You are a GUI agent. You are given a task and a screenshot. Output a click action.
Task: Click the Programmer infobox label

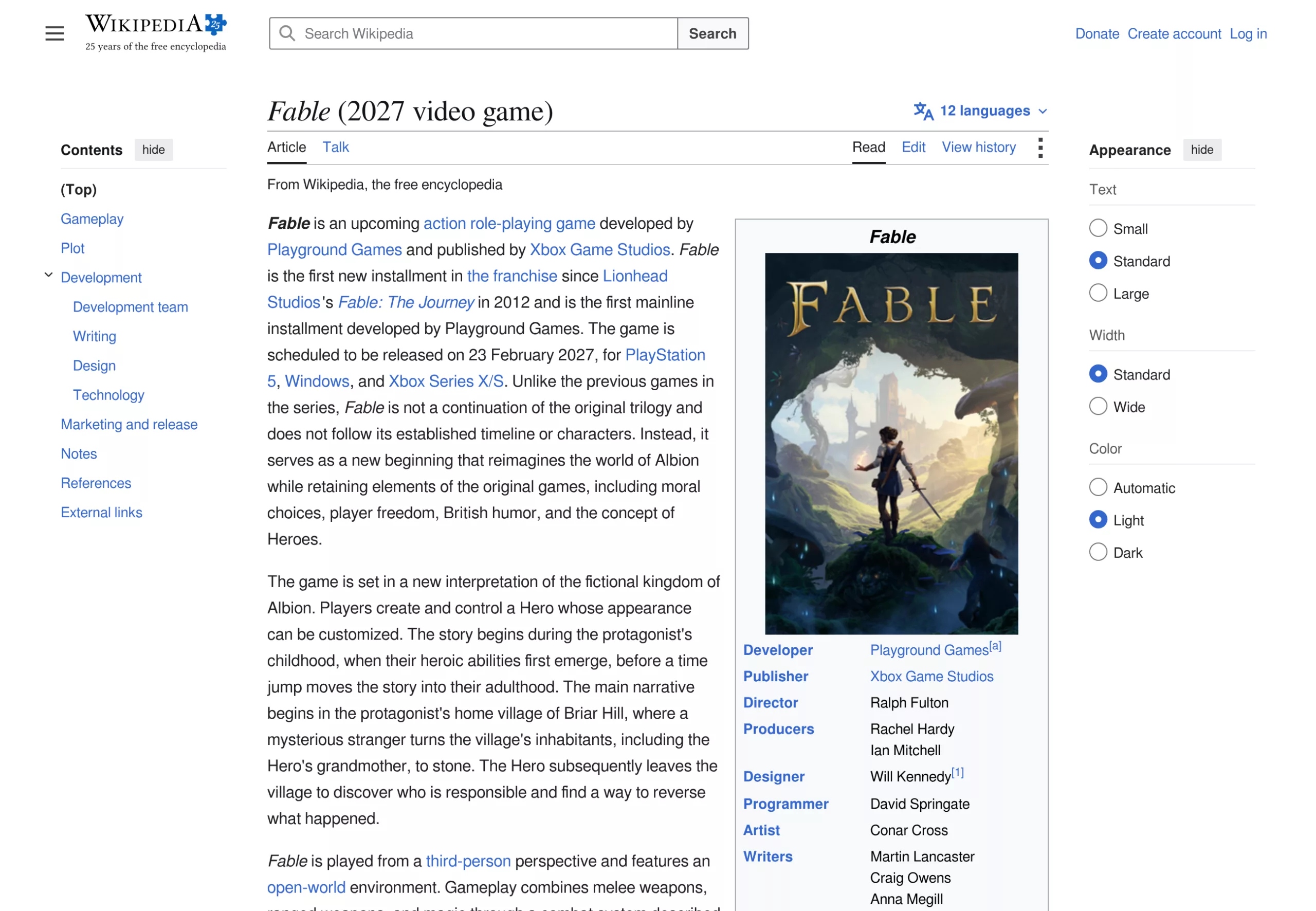coord(785,804)
